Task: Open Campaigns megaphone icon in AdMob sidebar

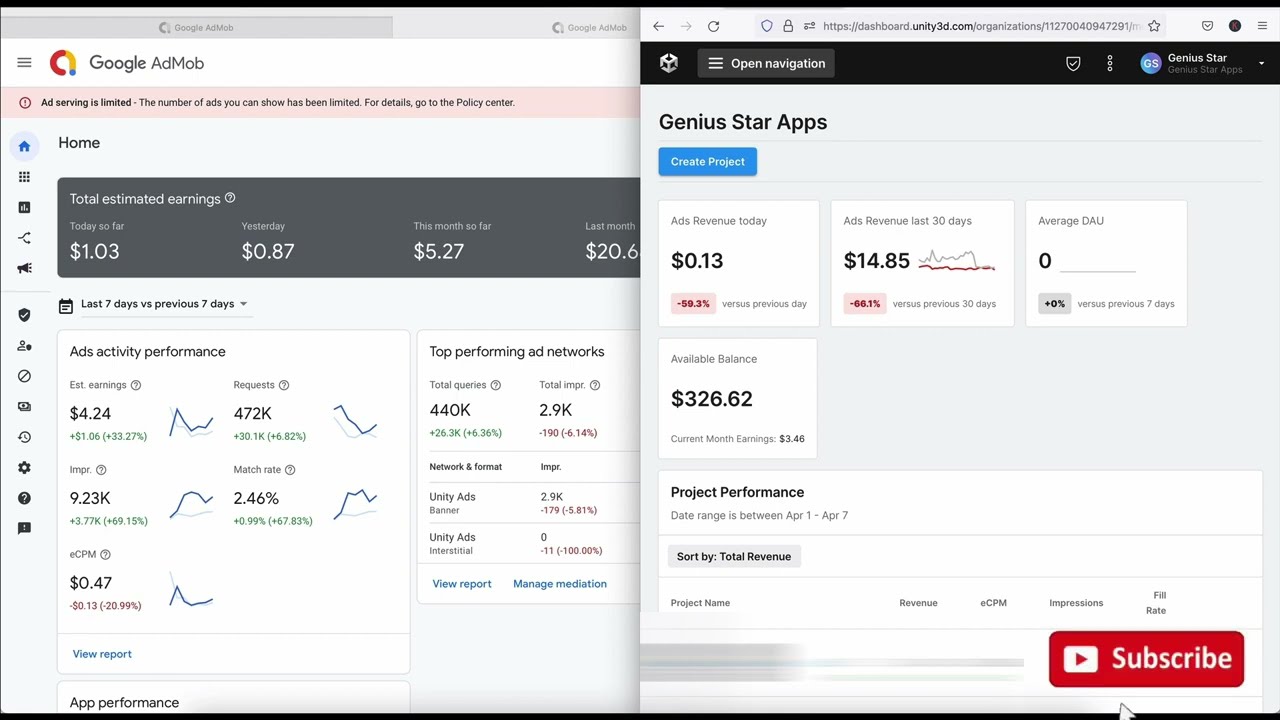Action: tap(24, 268)
